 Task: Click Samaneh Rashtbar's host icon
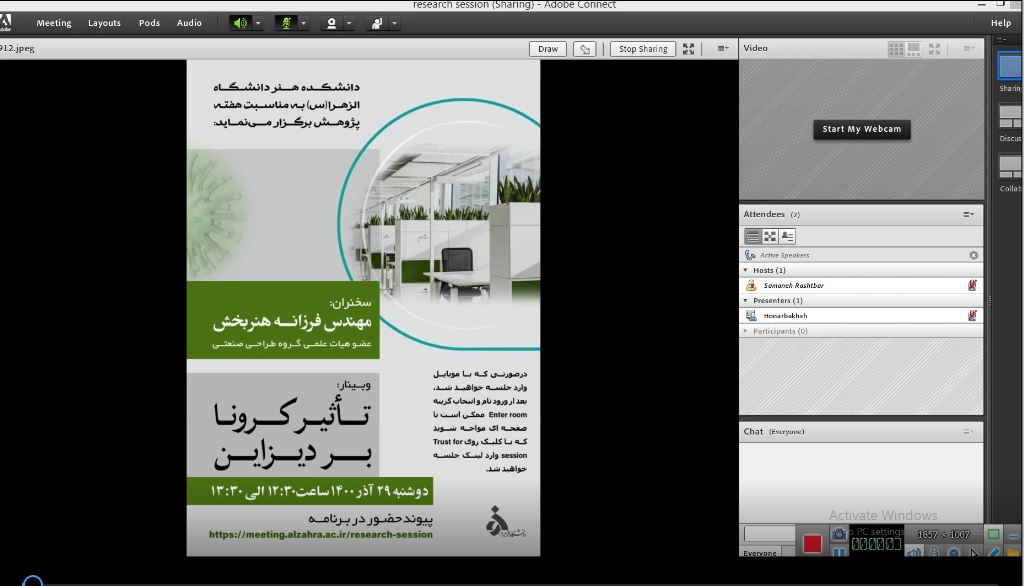click(751, 285)
